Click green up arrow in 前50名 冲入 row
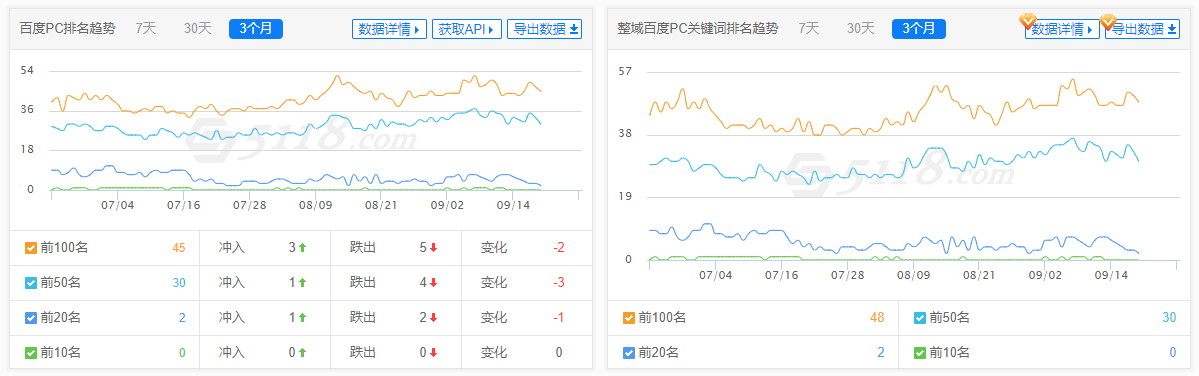Screen dimensions: 1199x376 pos(302,283)
